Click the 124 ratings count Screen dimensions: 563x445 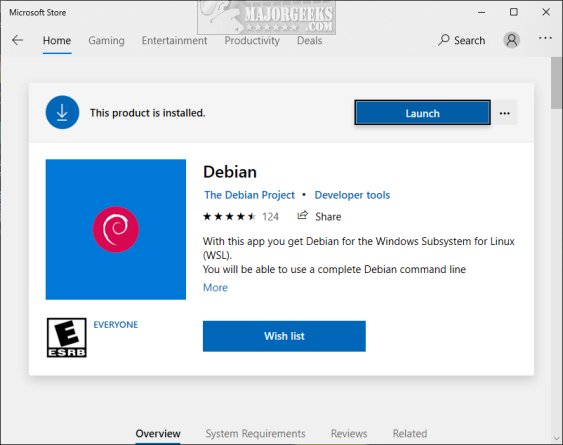pyautogui.click(x=270, y=217)
